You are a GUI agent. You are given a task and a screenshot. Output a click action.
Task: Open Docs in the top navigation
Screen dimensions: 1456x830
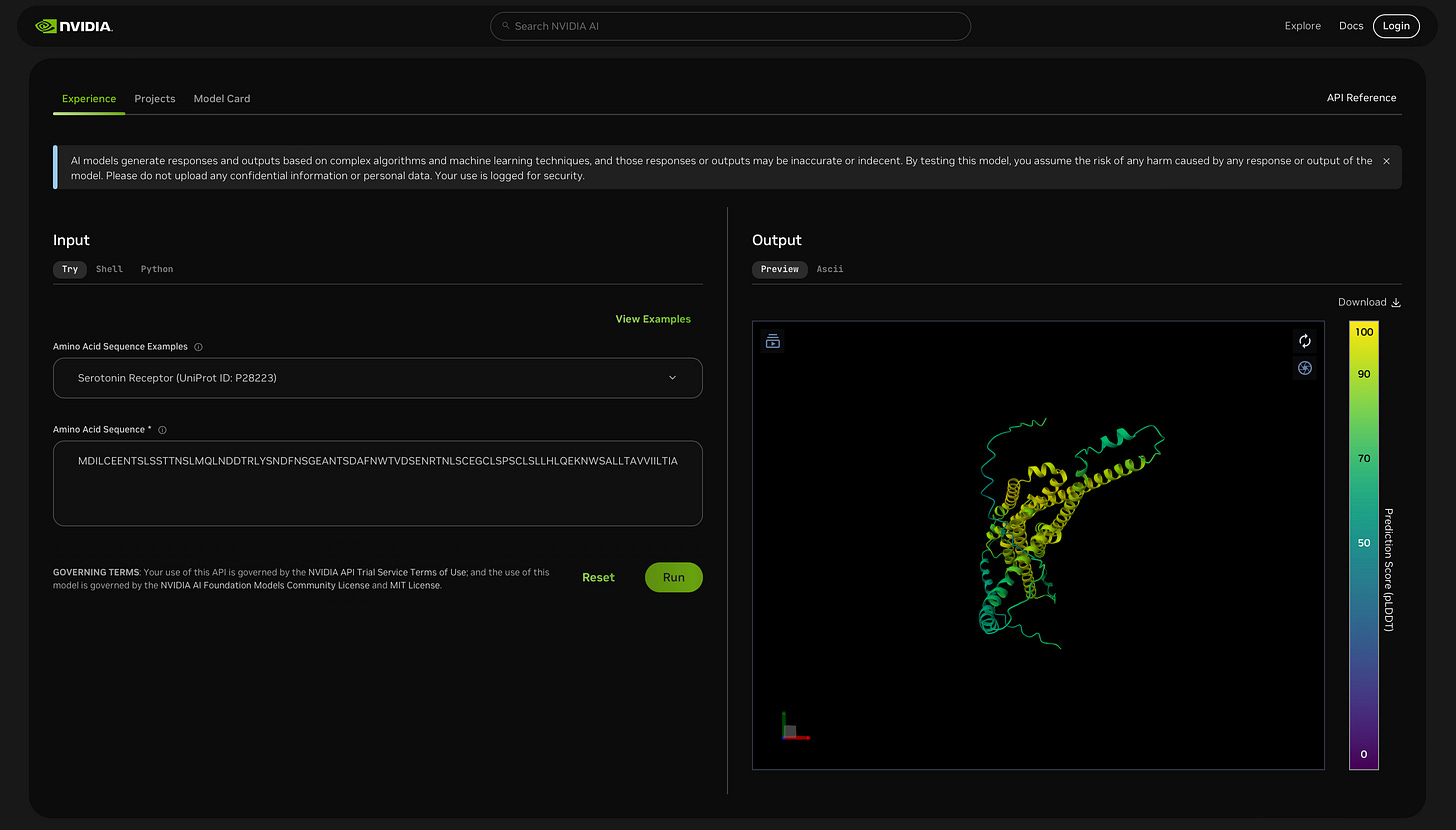tap(1351, 26)
